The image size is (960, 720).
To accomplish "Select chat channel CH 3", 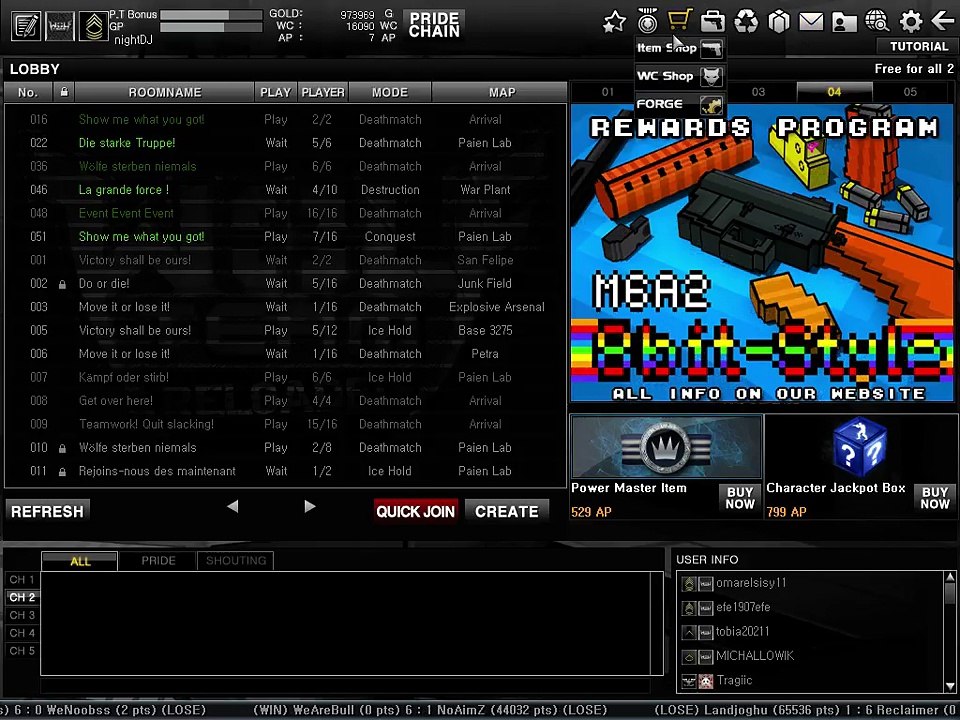I will point(22,615).
